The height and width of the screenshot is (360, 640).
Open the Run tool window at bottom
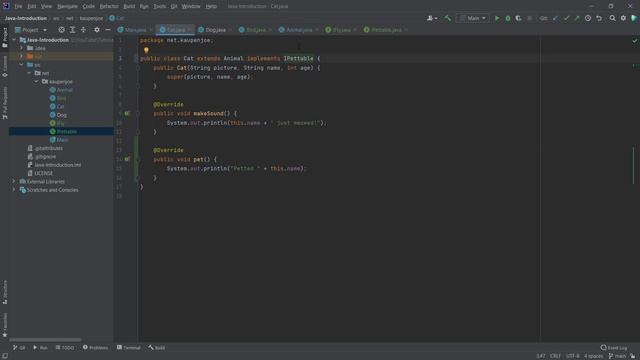pyautogui.click(x=40, y=348)
